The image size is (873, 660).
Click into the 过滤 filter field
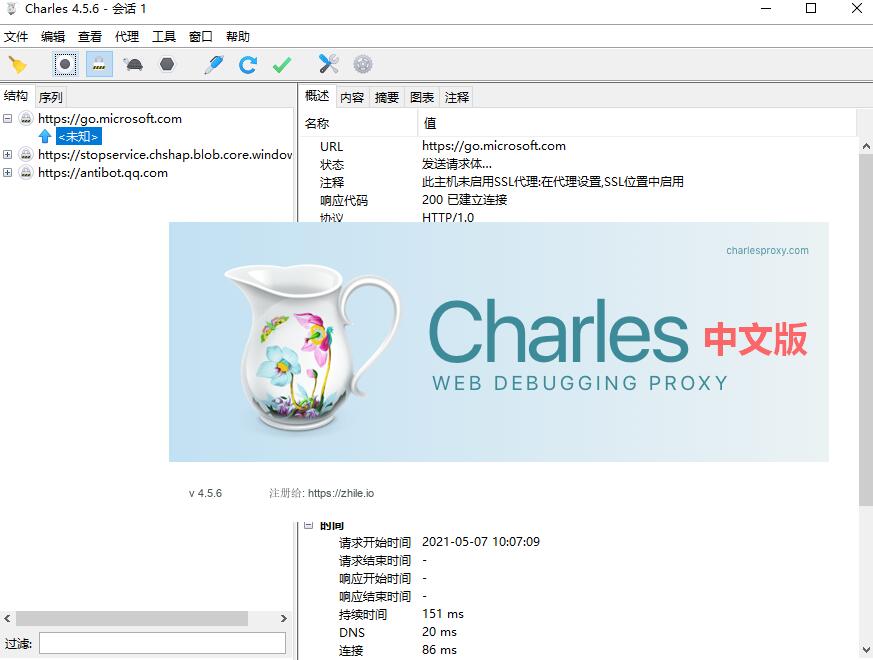point(162,643)
